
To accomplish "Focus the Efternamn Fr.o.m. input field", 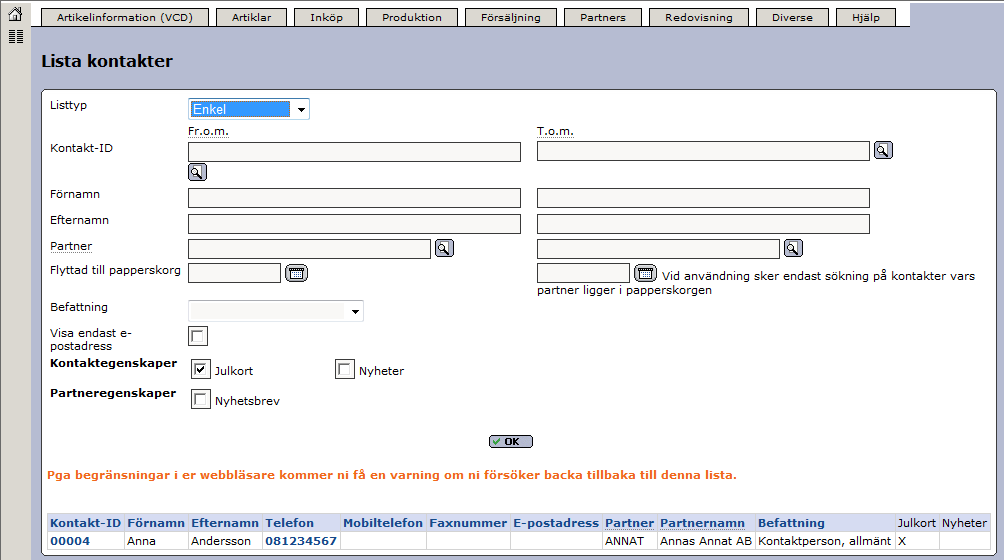I will point(354,224).
